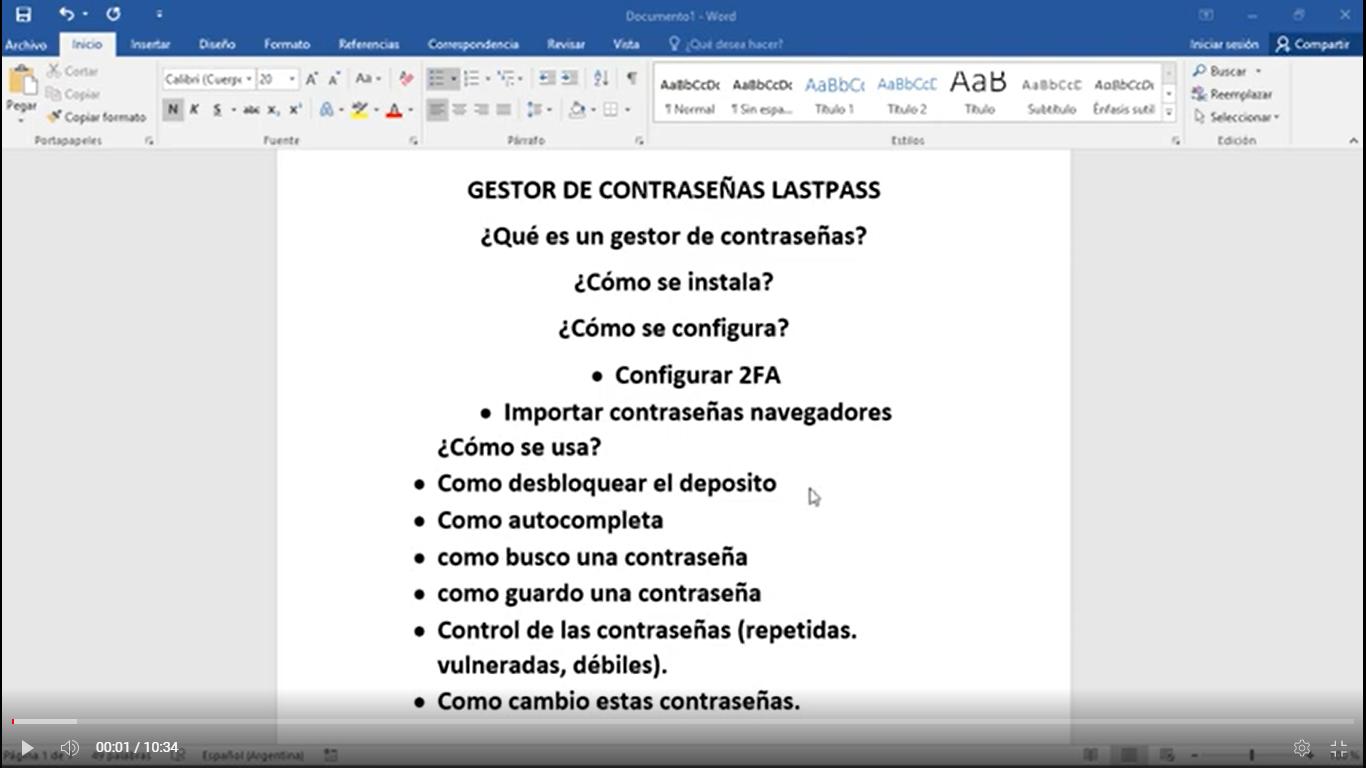Apply the Subtítulo style
Viewport: 1366px width, 768px height.
point(1052,93)
